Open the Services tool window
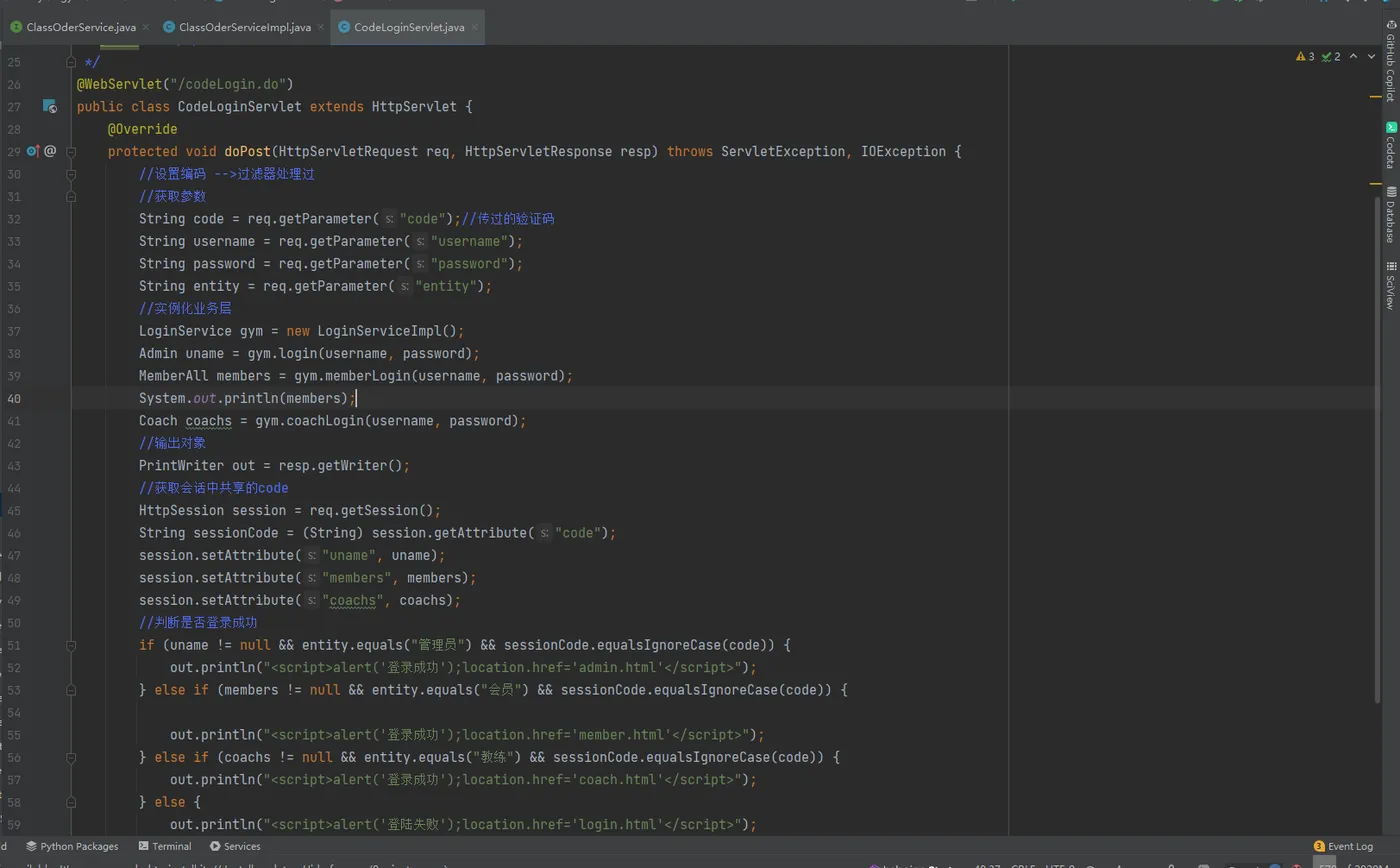1400x868 pixels. point(235,846)
